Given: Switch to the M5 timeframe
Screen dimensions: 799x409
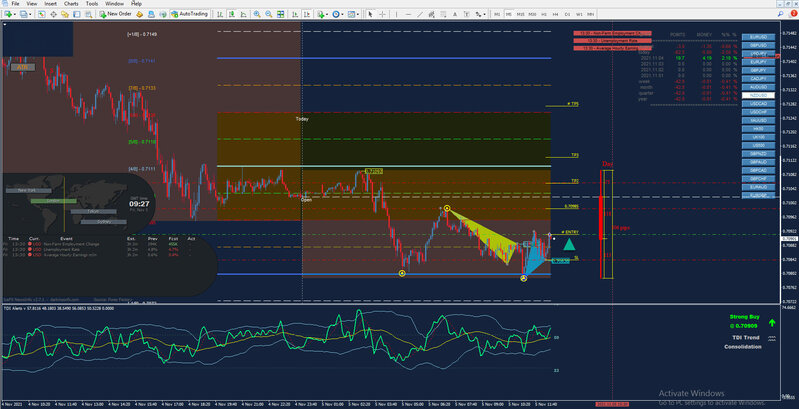Looking at the screenshot, I should (509, 14).
